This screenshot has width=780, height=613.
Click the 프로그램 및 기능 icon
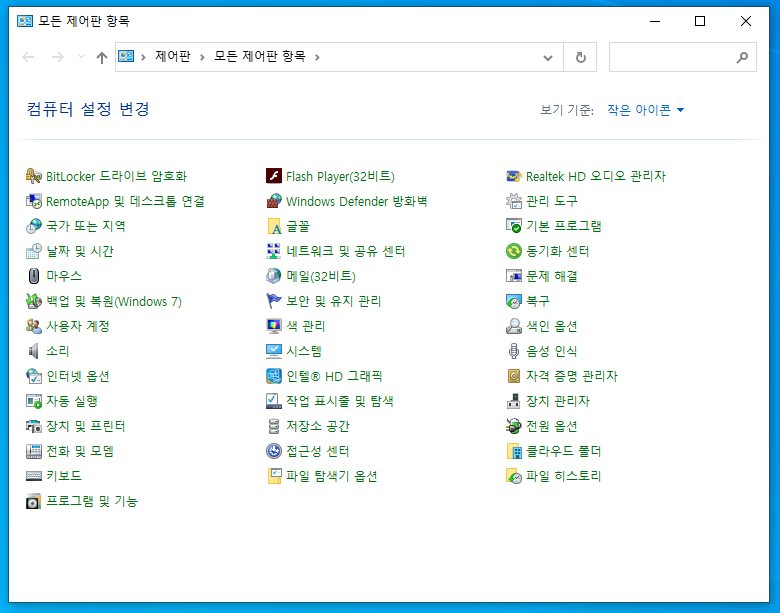coord(33,501)
